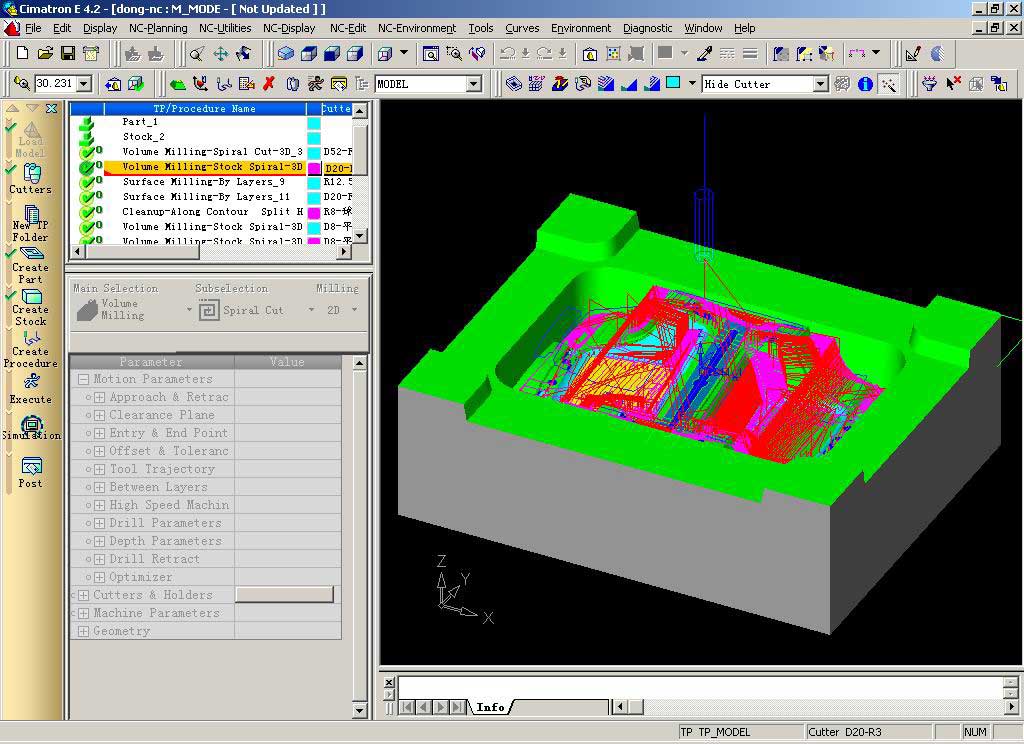Viewport: 1024px width, 744px height.
Task: Toggle status check of Volume Milling-Spiral Cut-3D_3
Action: click(x=88, y=152)
